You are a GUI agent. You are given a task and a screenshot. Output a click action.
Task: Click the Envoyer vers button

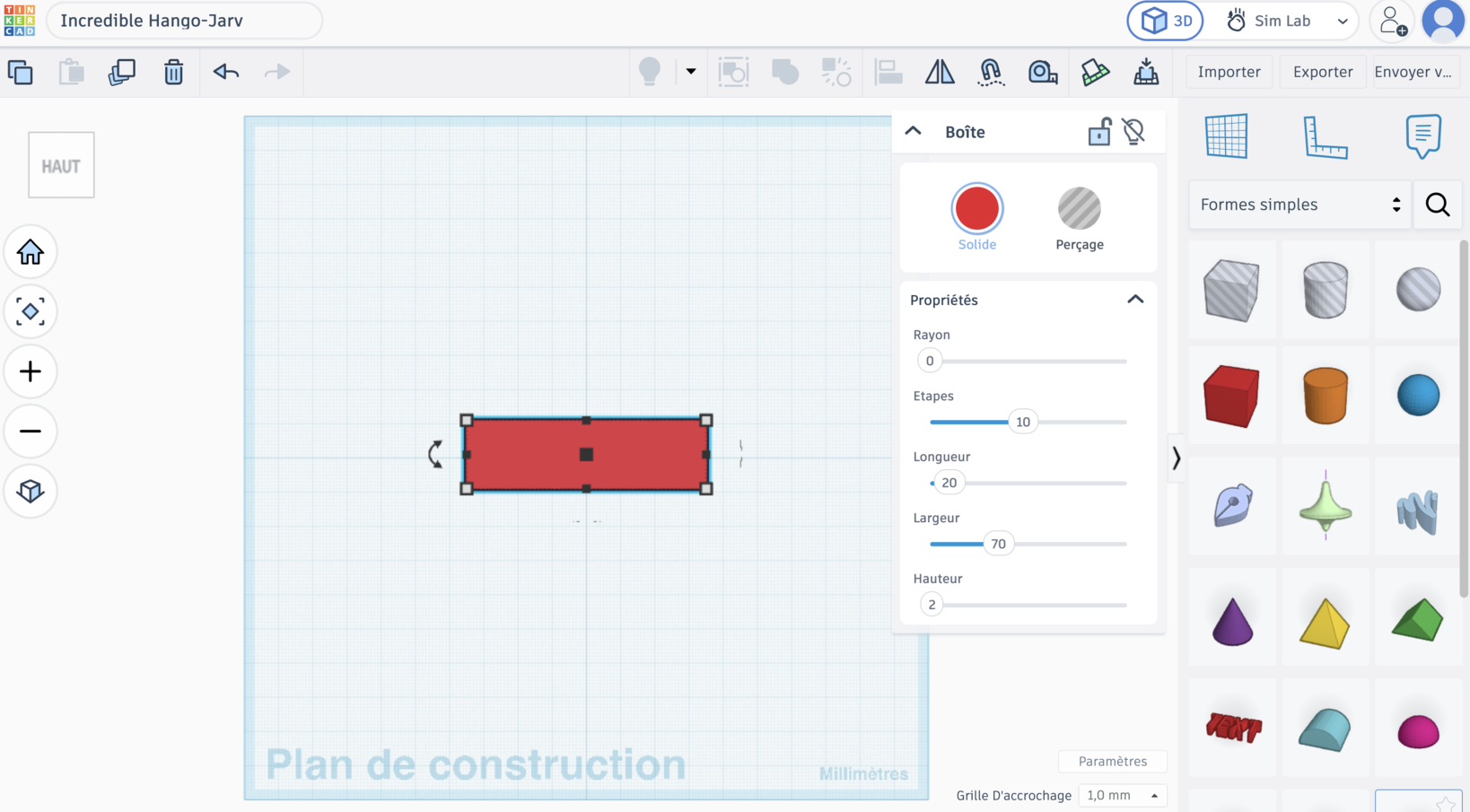point(1413,72)
